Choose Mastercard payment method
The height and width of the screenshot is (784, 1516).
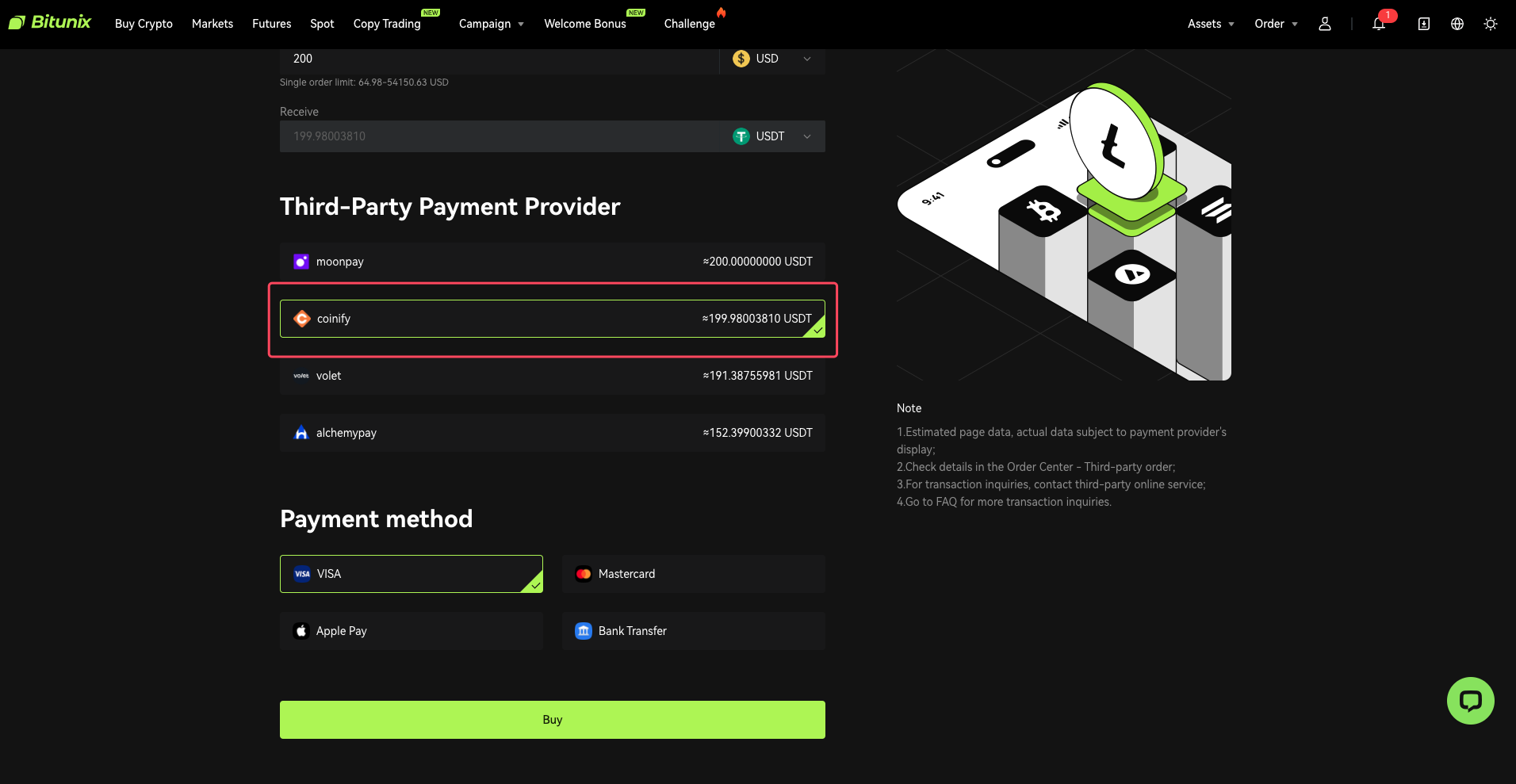[x=694, y=574]
